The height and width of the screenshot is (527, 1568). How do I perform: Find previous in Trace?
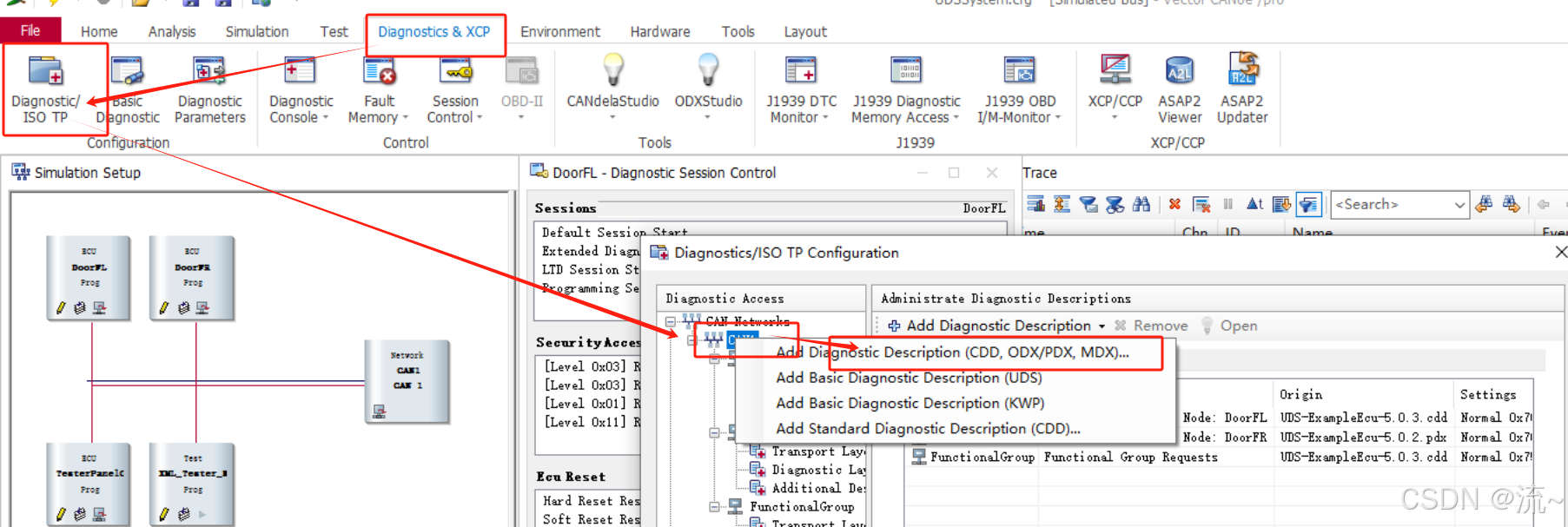(1484, 204)
